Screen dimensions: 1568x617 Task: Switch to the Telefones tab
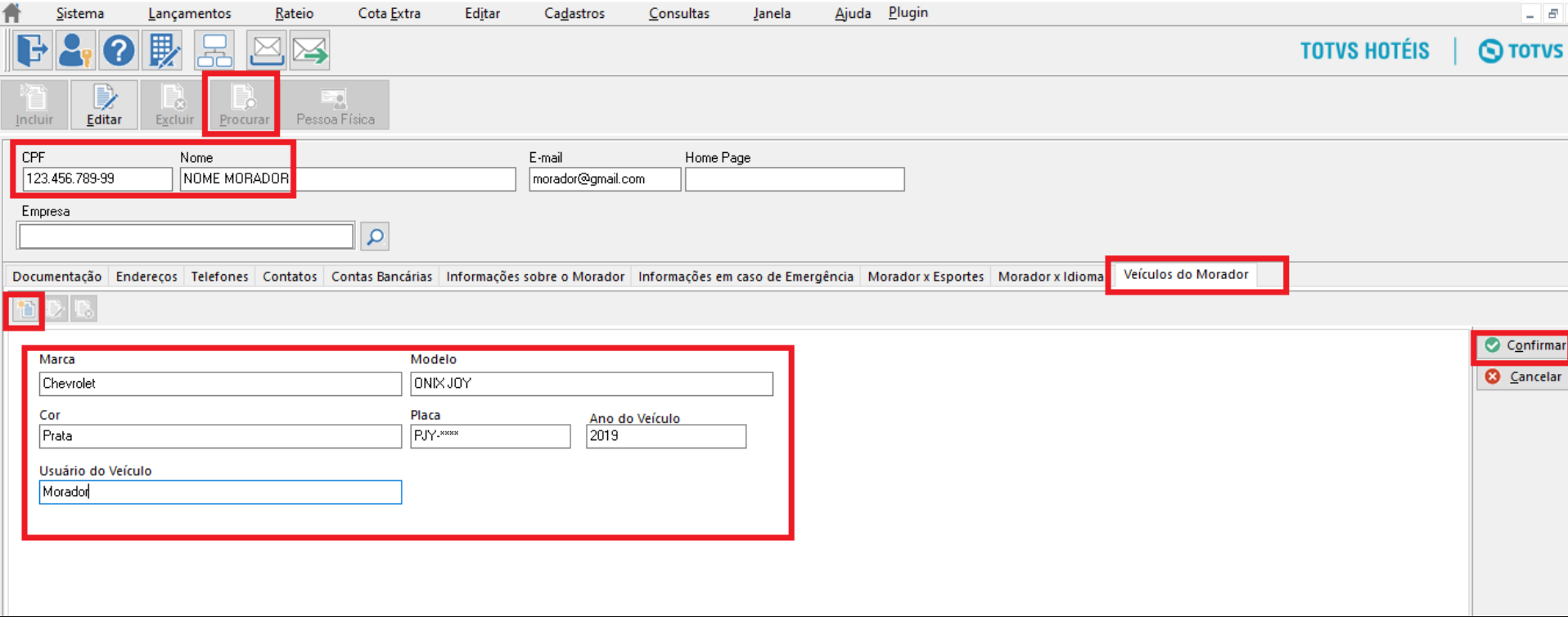pos(219,277)
